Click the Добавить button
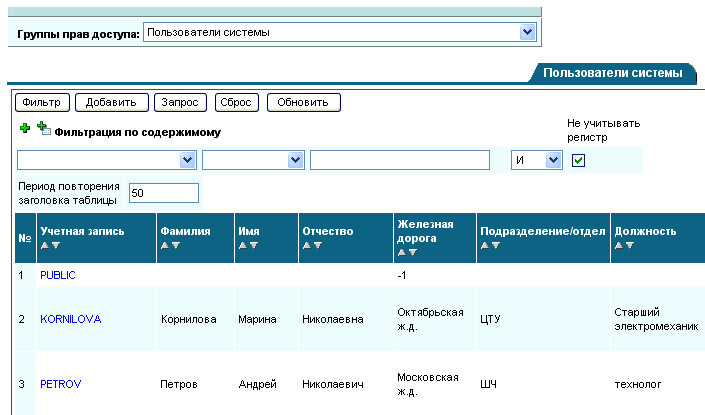 111,103
